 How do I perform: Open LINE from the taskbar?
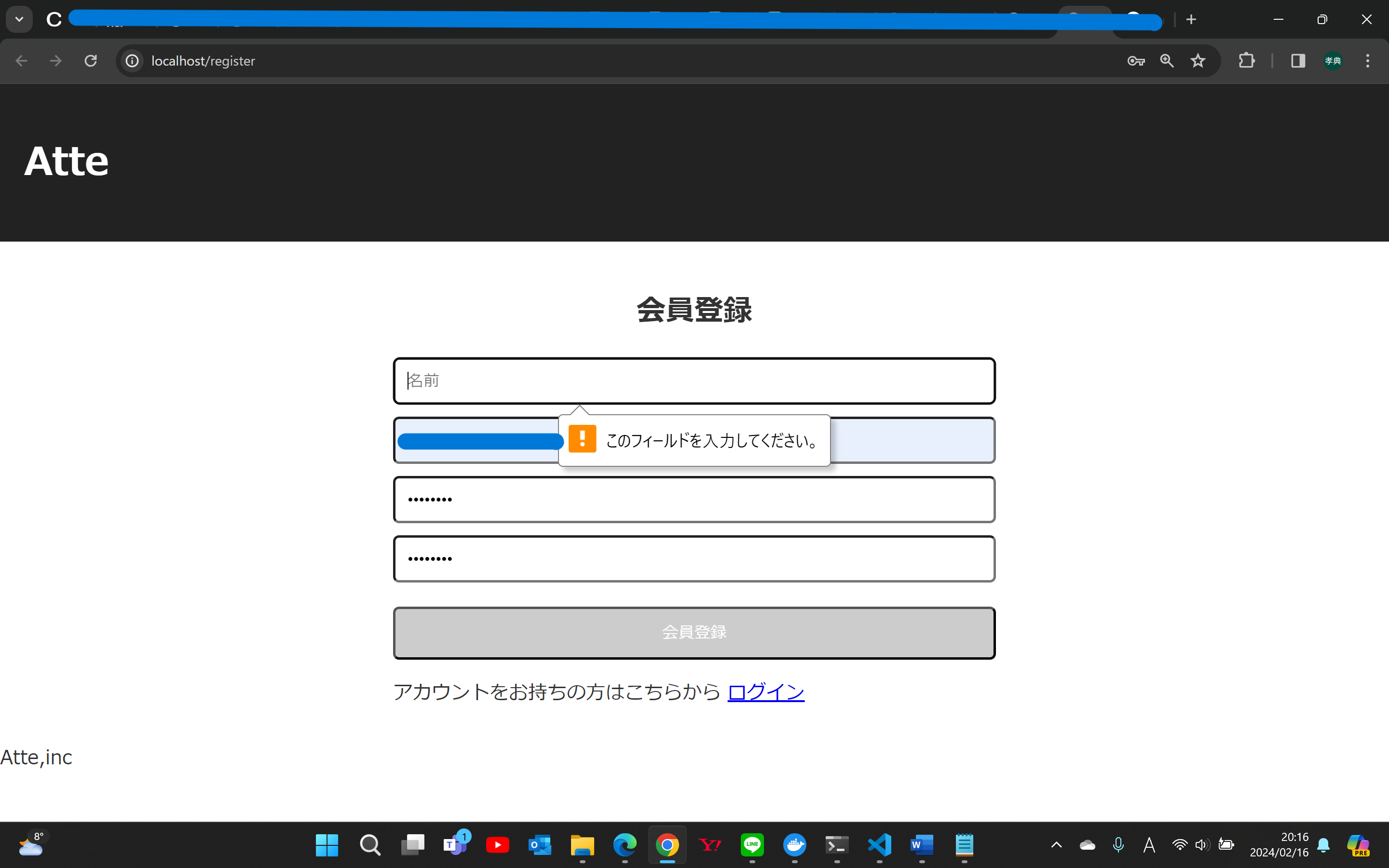(x=752, y=845)
